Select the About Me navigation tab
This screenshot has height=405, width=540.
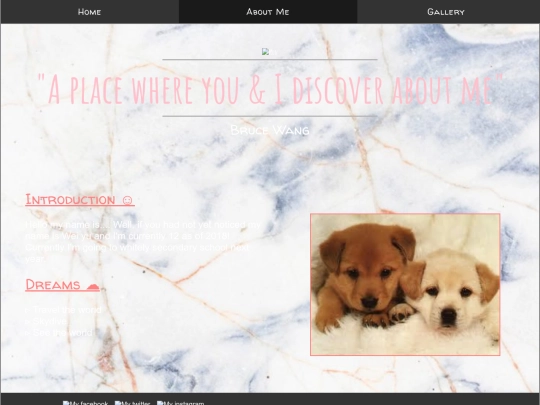[268, 12]
